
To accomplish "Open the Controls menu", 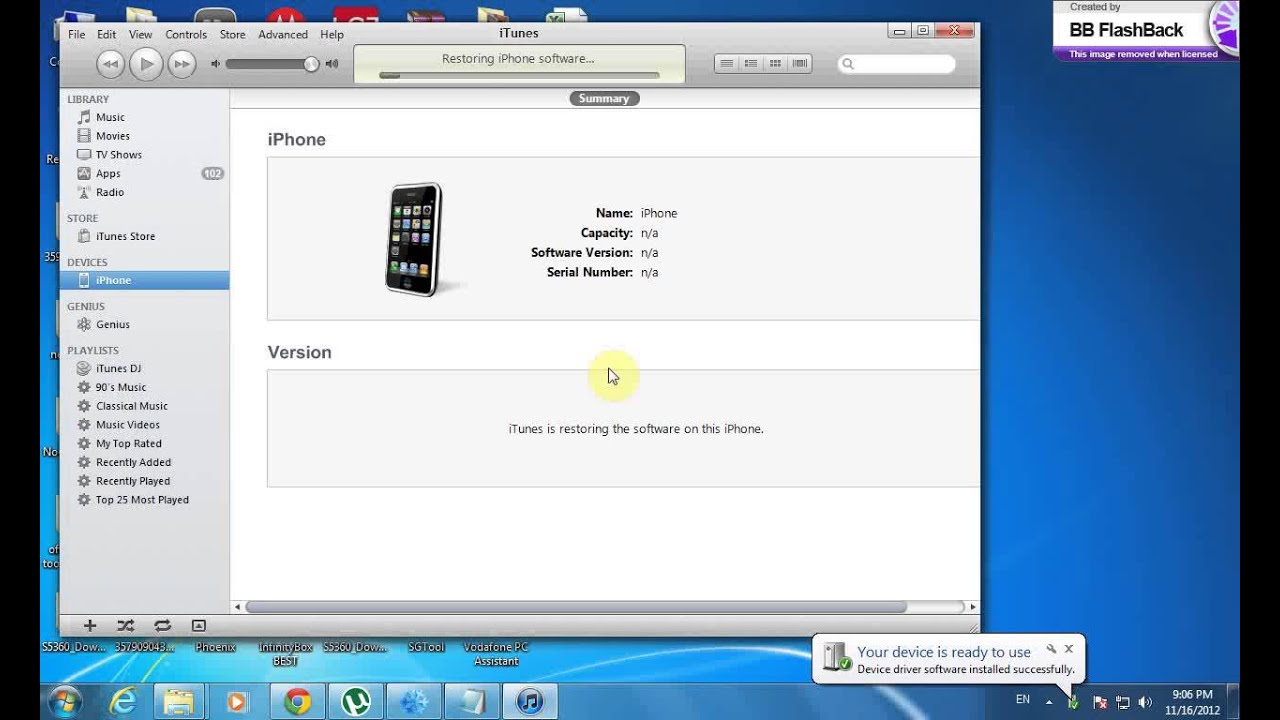I will point(186,34).
